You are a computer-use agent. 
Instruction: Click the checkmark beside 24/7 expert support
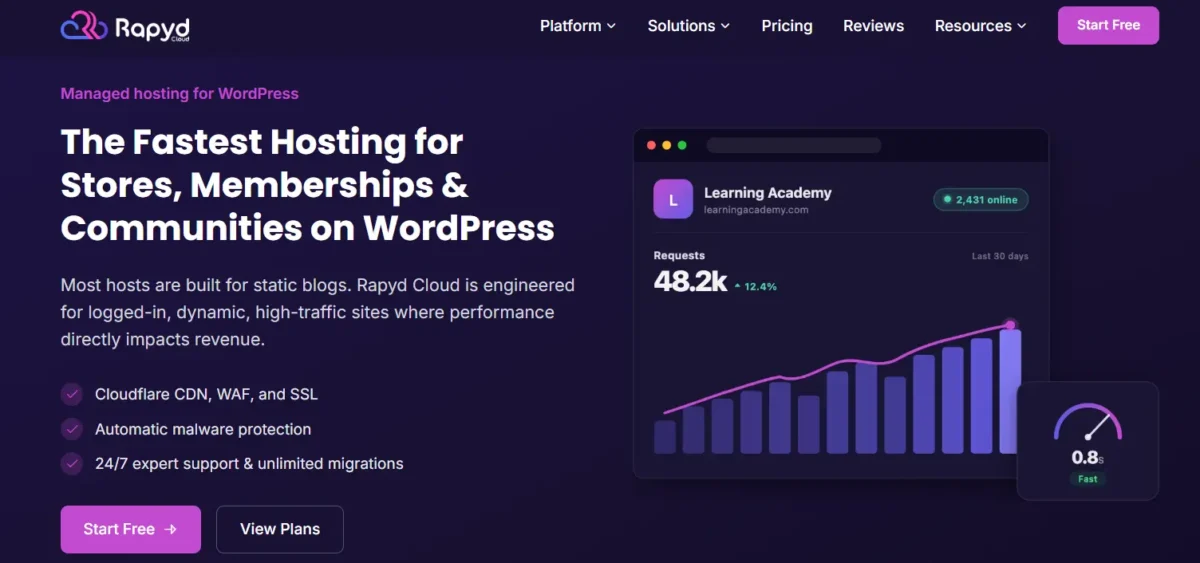click(x=72, y=464)
